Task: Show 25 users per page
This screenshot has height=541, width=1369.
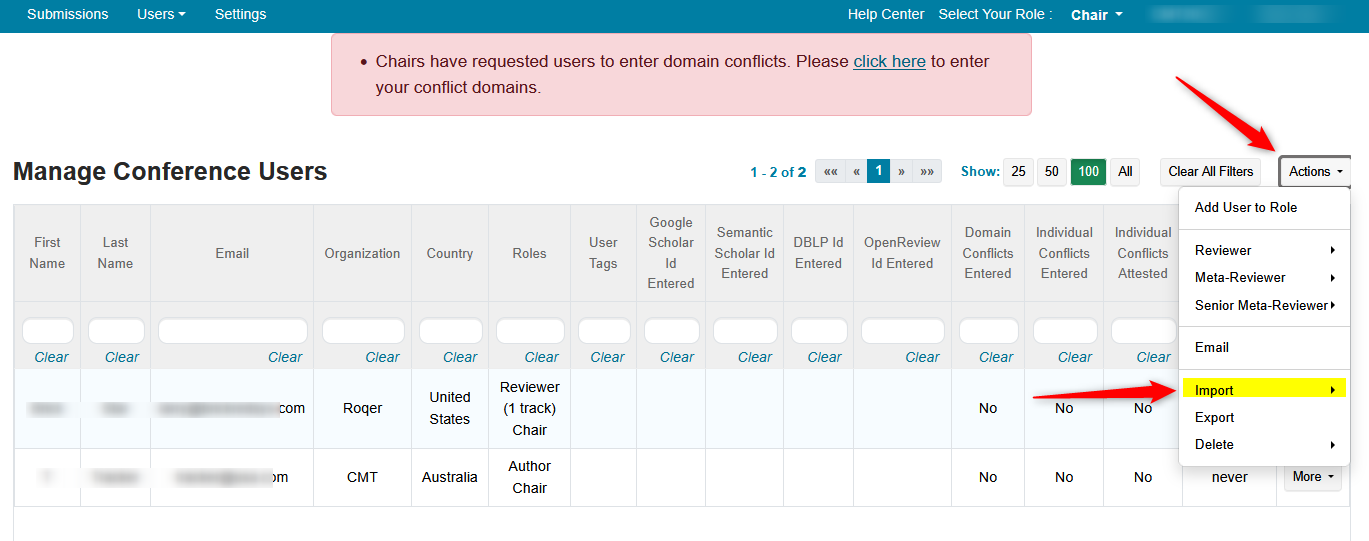Action: point(1018,172)
